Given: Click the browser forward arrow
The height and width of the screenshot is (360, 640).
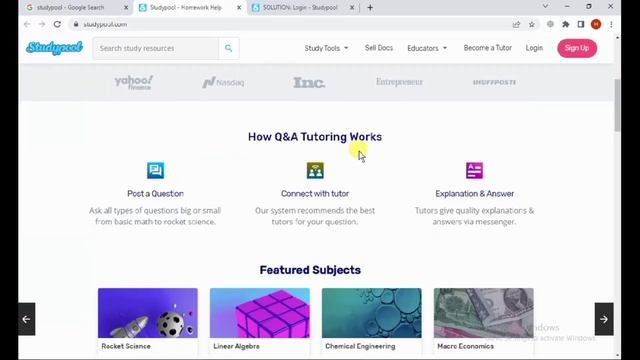Looking at the screenshot, I should tap(42, 24).
